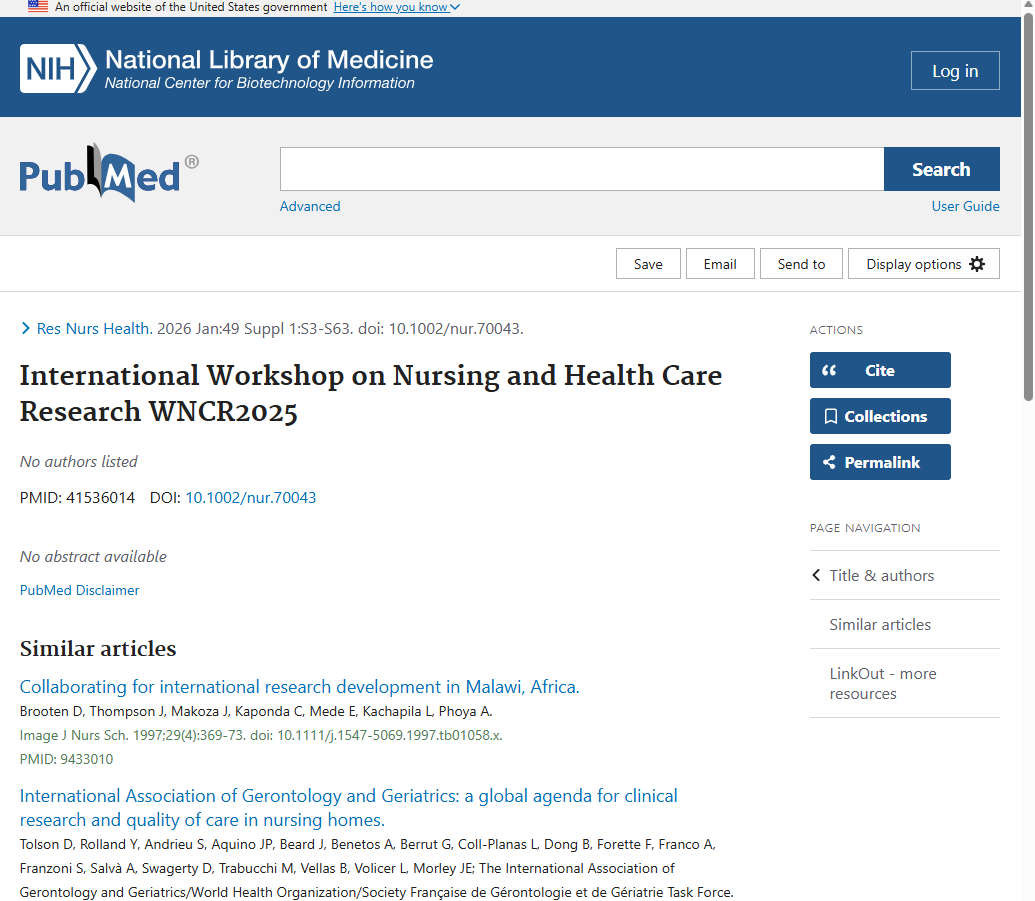Screen dimensions: 1035x901
Task: Focus the PubMed search input field
Action: coord(581,169)
